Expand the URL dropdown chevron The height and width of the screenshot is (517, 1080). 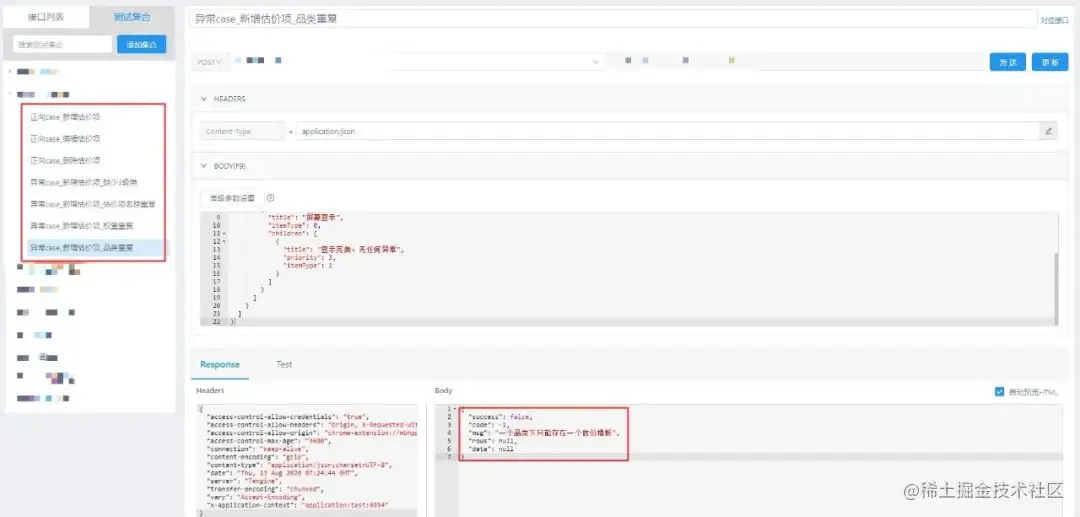tap(596, 62)
